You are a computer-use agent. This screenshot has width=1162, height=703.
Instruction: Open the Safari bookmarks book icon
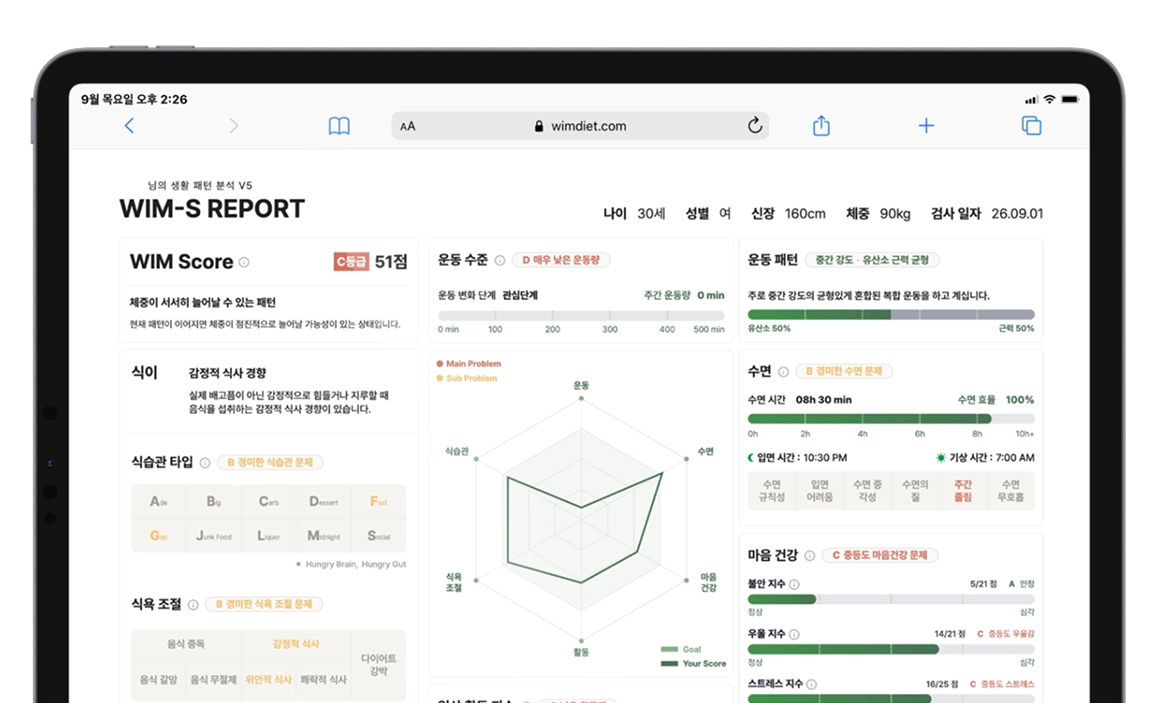tap(339, 126)
